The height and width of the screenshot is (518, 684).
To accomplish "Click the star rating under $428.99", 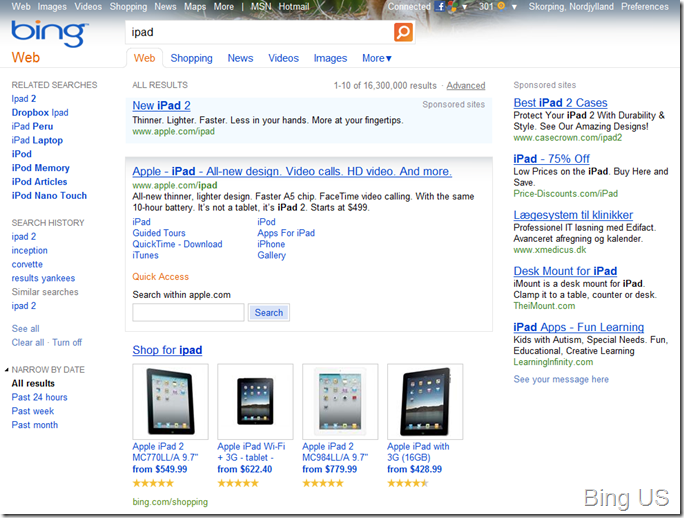I will click(408, 483).
